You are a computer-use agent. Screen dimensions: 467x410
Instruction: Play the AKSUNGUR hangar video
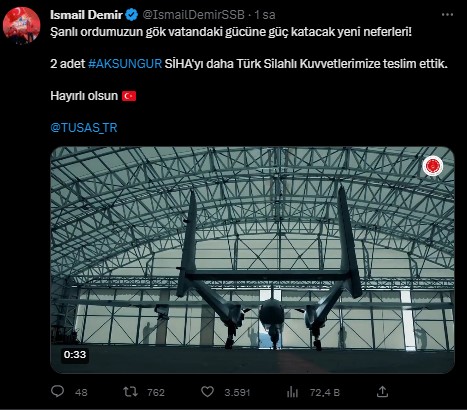(252, 260)
